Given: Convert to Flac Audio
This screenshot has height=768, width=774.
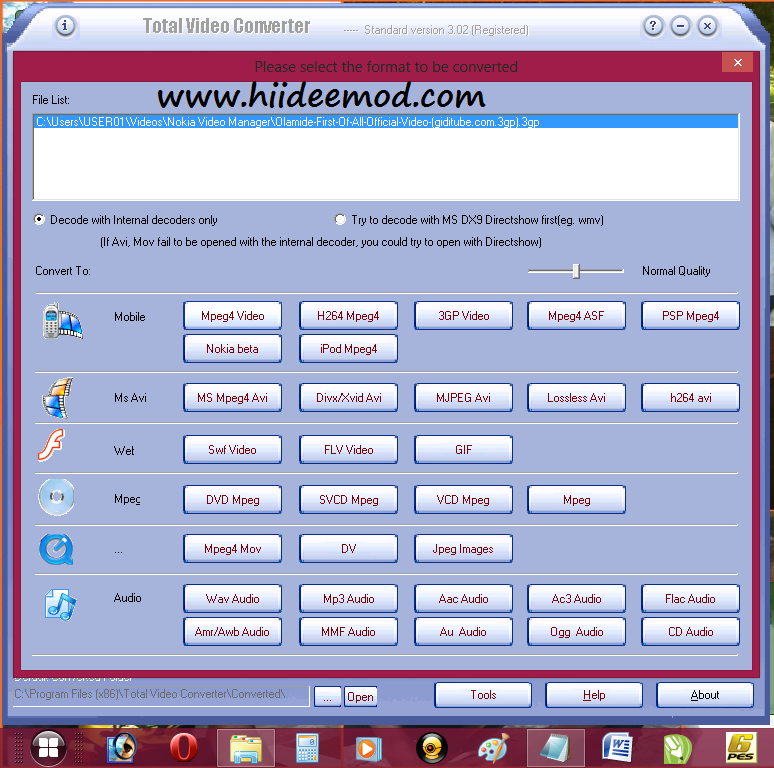Looking at the screenshot, I should pyautogui.click(x=691, y=599).
